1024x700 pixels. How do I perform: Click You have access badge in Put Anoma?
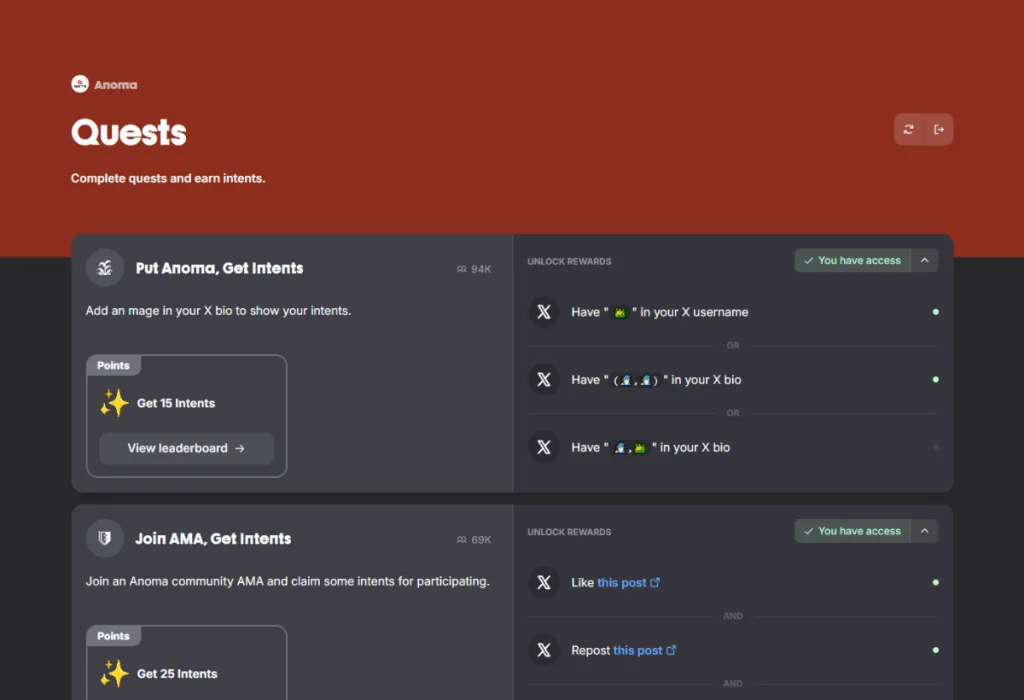click(852, 261)
